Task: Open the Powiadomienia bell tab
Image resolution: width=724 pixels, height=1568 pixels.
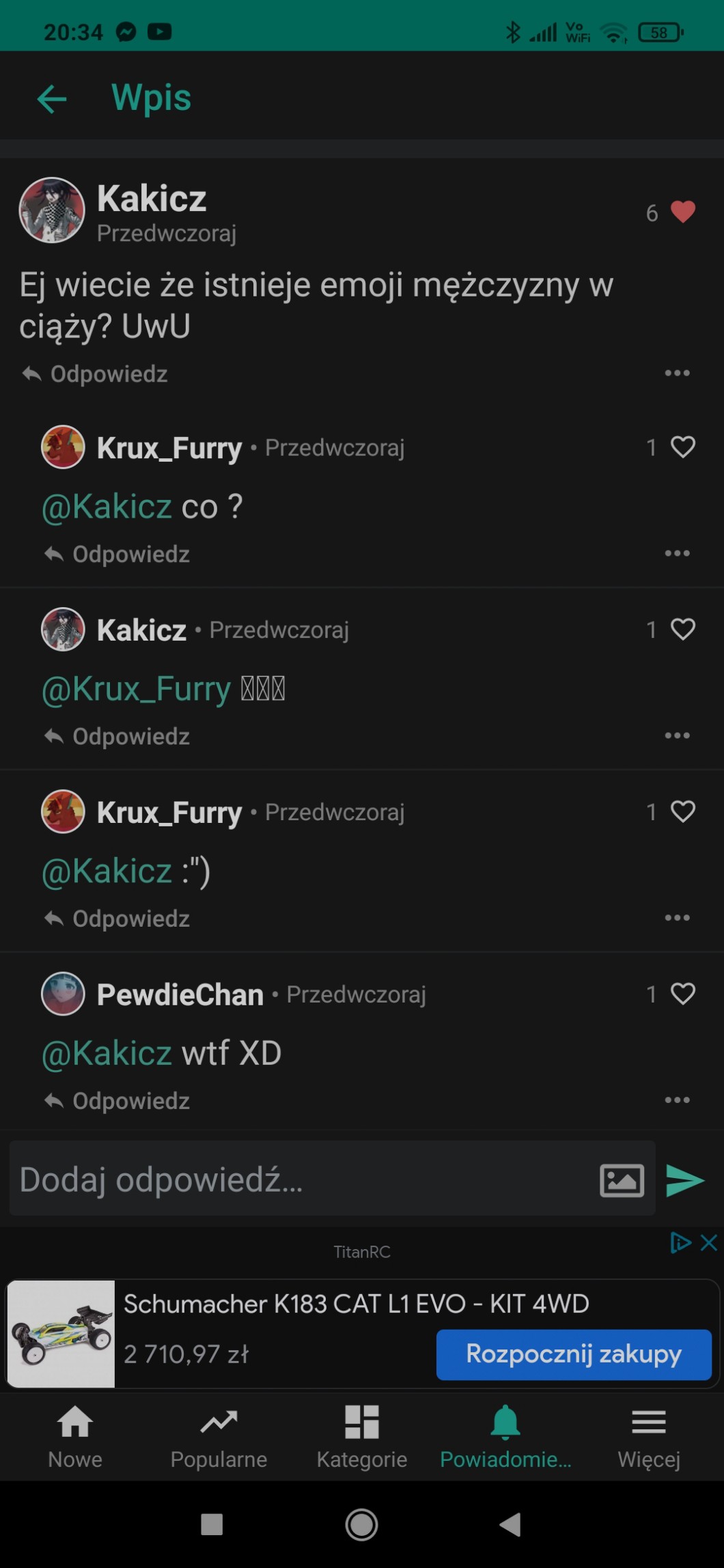Action: coord(505,1436)
